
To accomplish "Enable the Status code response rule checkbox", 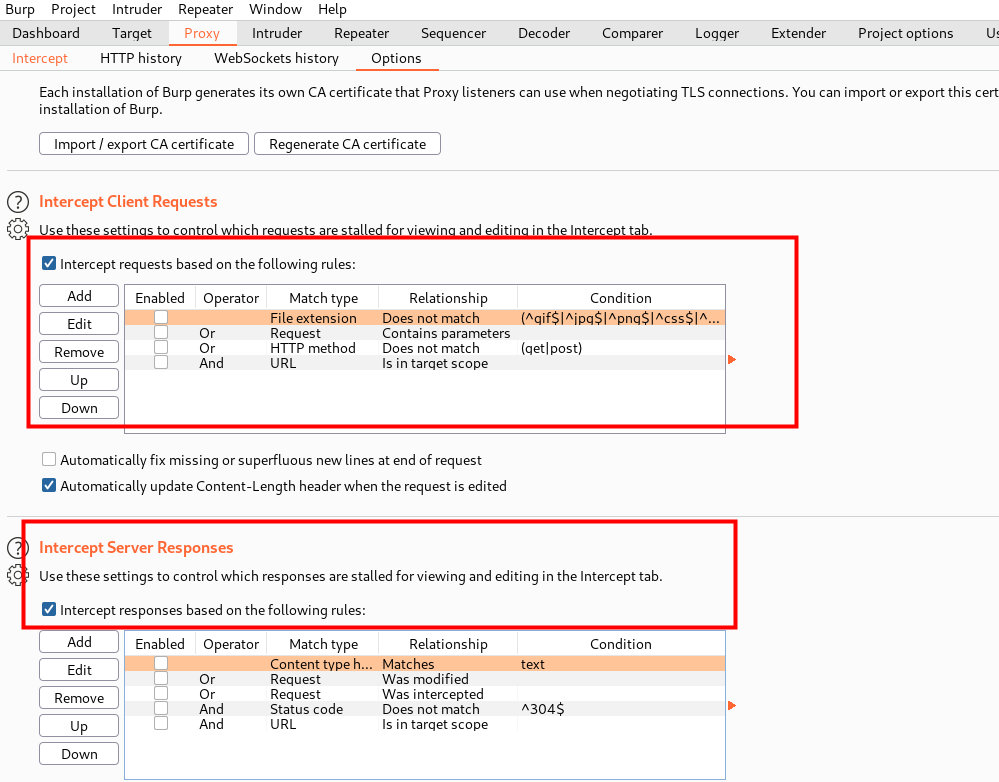I will click(x=161, y=709).
